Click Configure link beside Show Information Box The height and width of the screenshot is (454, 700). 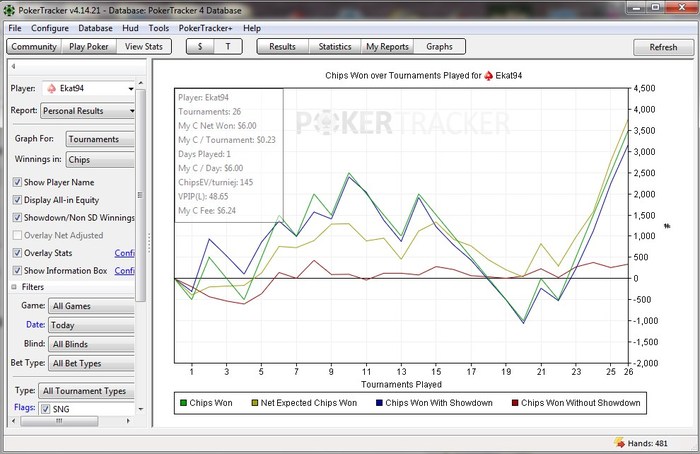124,271
